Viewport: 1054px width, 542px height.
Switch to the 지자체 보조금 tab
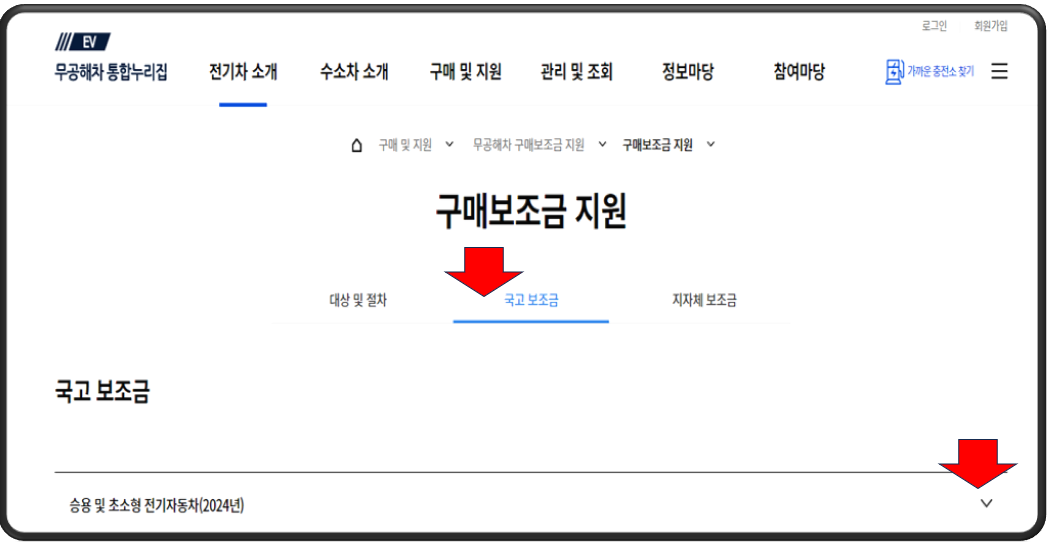704,300
